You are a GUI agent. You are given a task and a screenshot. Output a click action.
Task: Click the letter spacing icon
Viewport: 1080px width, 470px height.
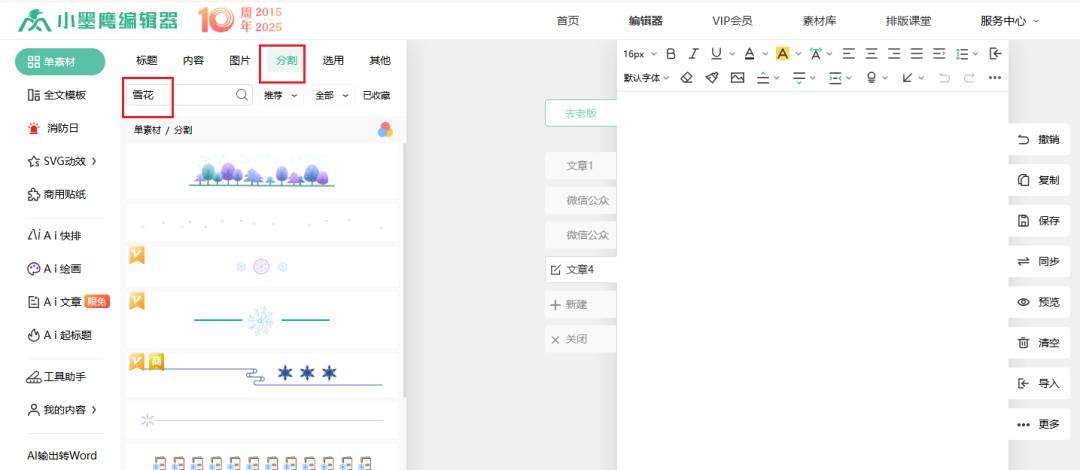[x=816, y=54]
